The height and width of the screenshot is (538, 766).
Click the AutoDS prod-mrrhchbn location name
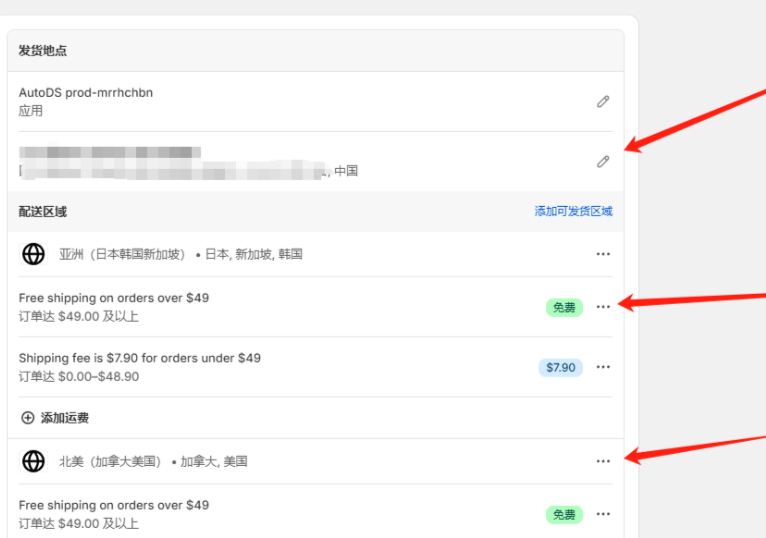click(x=86, y=93)
